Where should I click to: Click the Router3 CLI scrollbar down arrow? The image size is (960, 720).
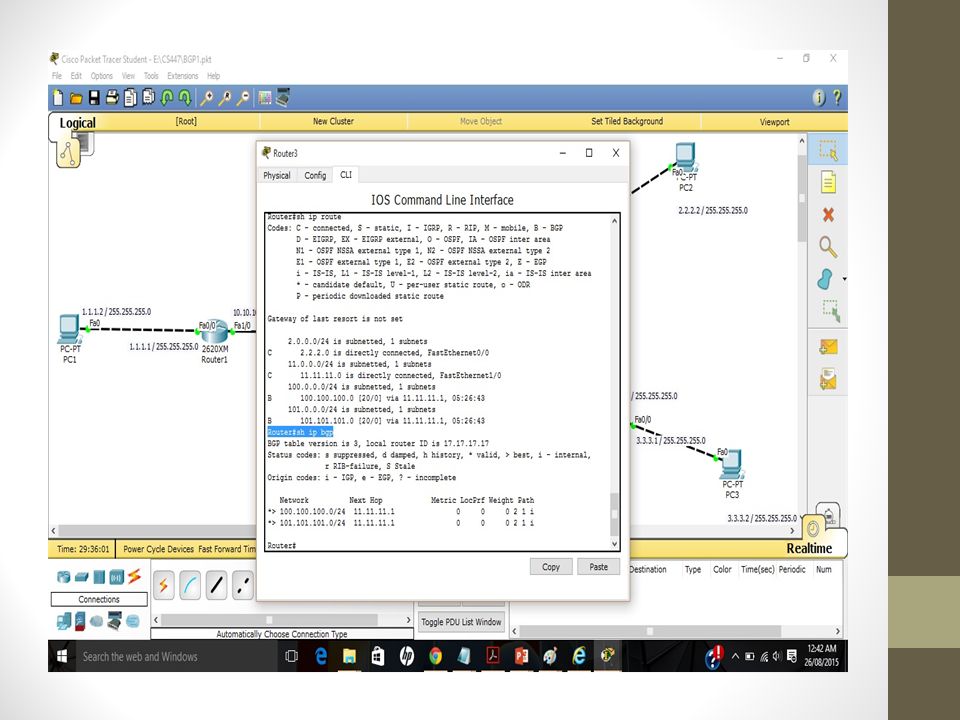[x=614, y=544]
